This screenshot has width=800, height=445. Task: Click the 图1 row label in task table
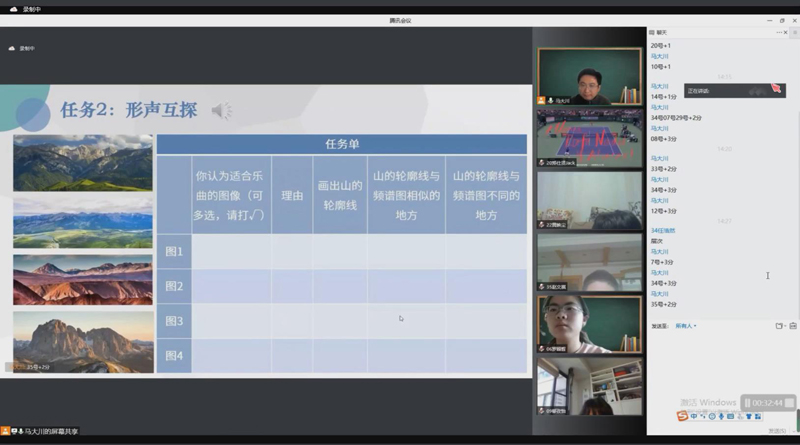174,251
